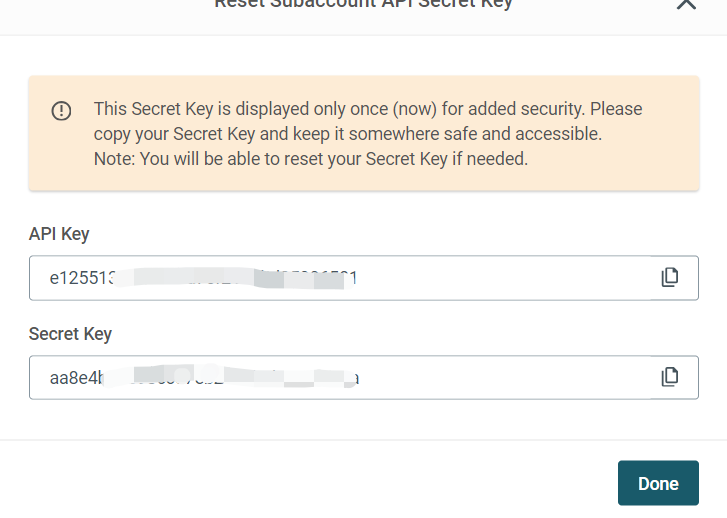
Task: Click the 'copy your Secret Key' warning line
Action: [348, 134]
